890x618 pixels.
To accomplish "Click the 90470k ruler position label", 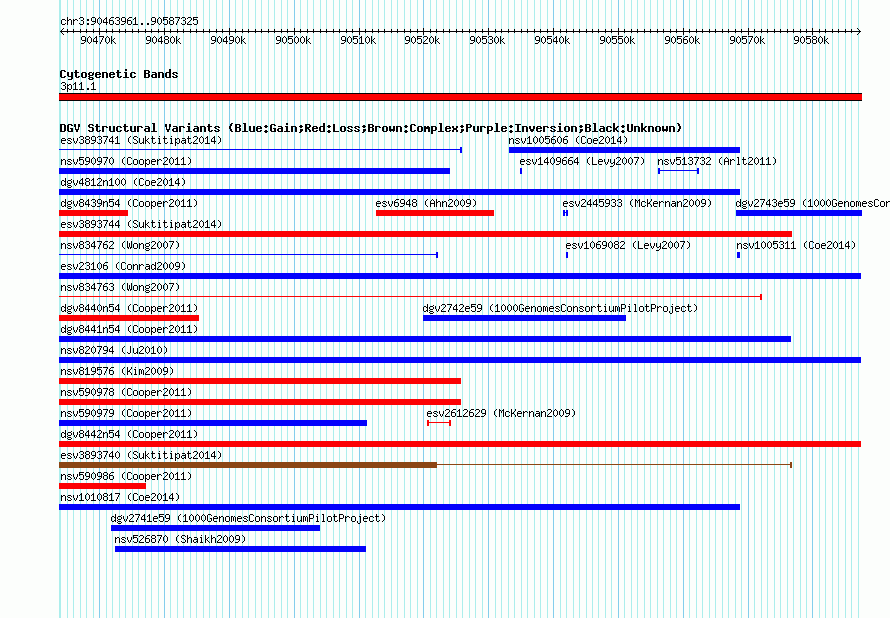I will coord(98,40).
